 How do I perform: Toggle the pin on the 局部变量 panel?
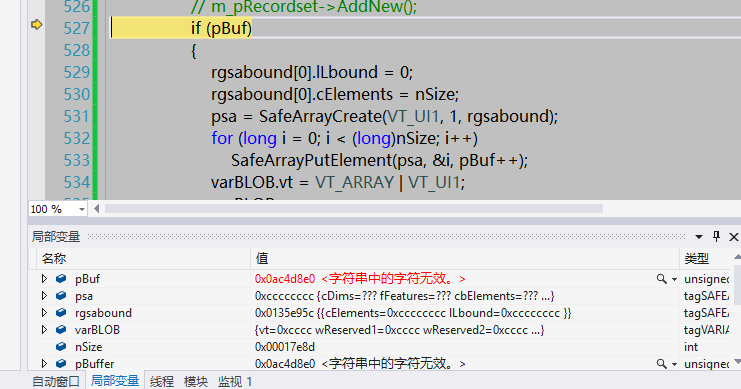pos(716,236)
